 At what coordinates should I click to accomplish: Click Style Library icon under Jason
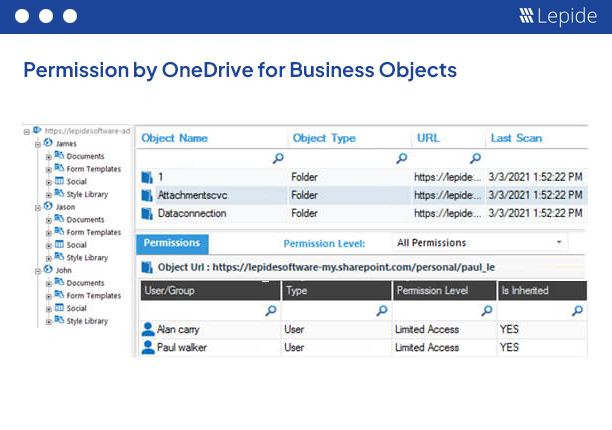pos(59,257)
